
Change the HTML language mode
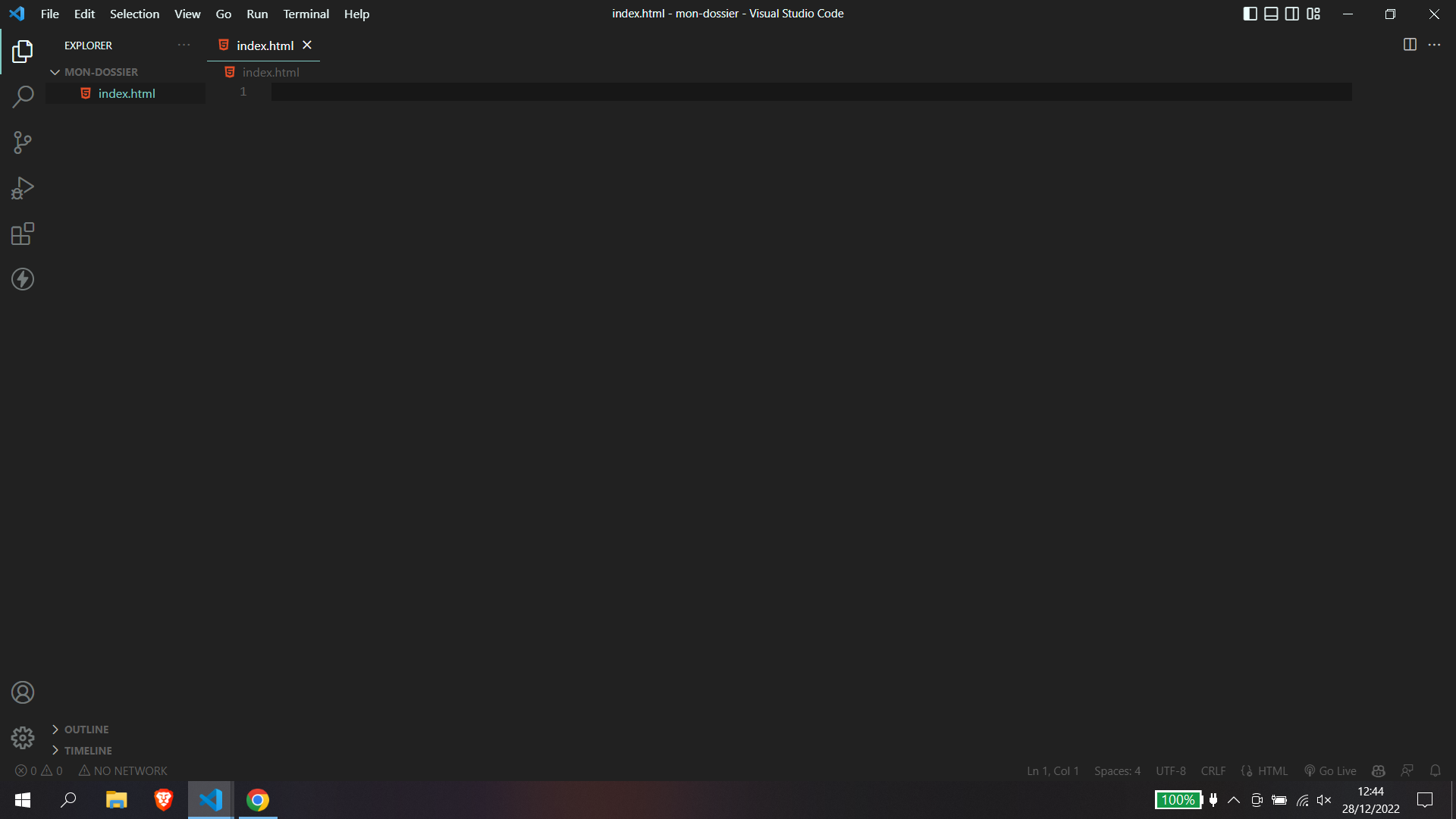click(x=1272, y=770)
